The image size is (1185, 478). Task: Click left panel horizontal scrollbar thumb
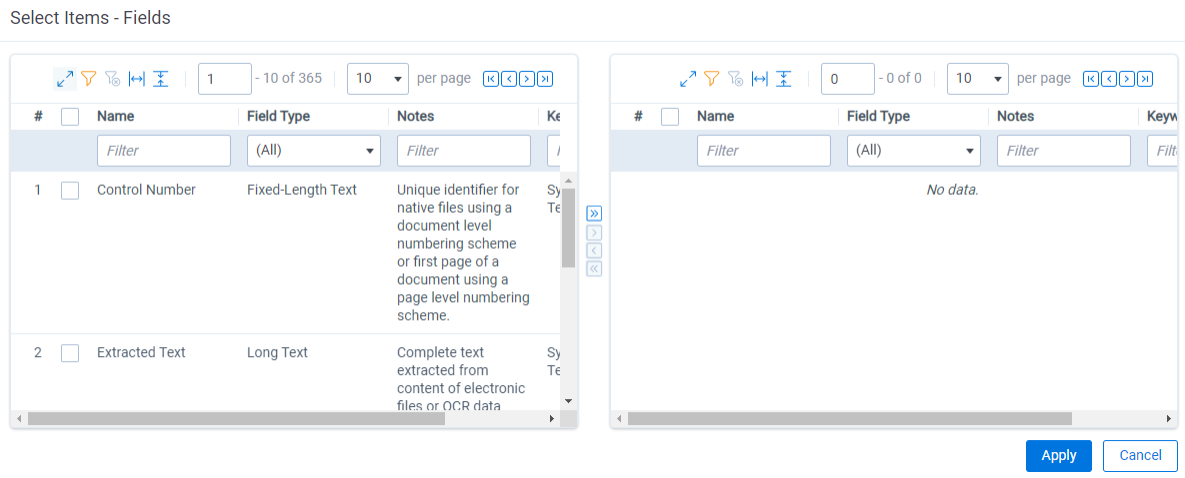tap(237, 418)
